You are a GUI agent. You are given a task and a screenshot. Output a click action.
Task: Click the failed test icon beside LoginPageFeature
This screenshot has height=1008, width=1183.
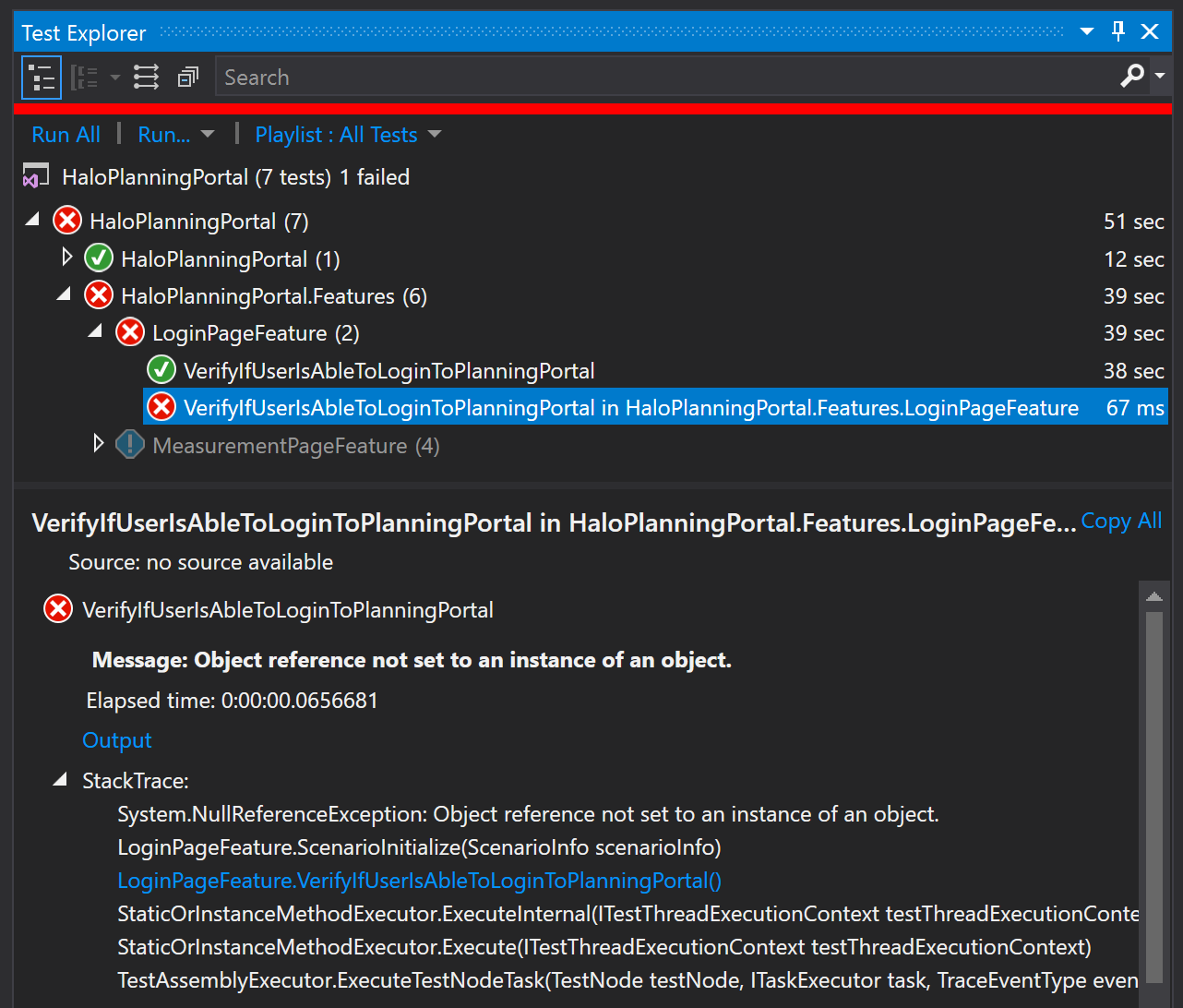(129, 332)
